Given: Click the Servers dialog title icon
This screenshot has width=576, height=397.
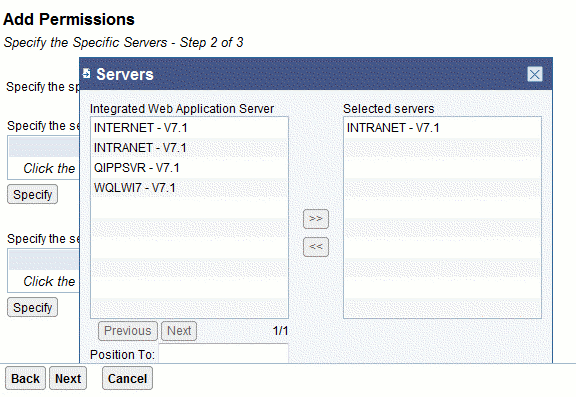Looking at the screenshot, I should [x=86, y=74].
